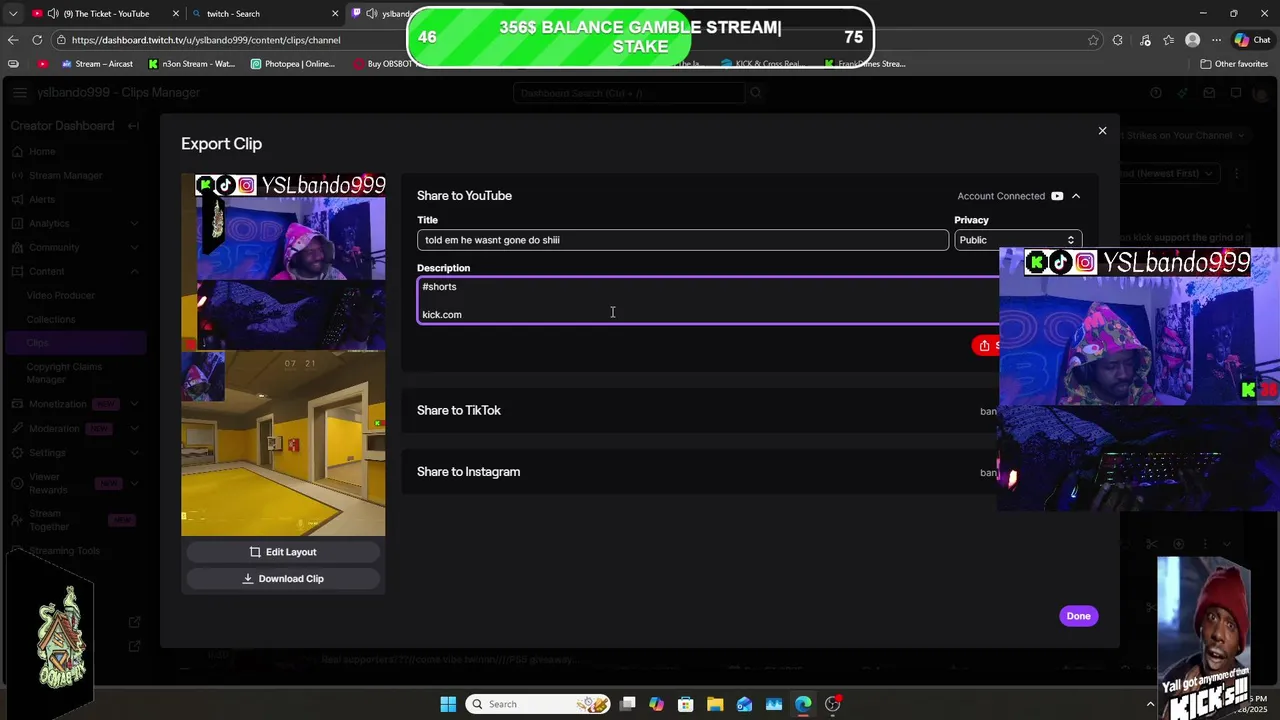This screenshot has width=1280, height=720.
Task: Download the clip file
Action: click(283, 579)
